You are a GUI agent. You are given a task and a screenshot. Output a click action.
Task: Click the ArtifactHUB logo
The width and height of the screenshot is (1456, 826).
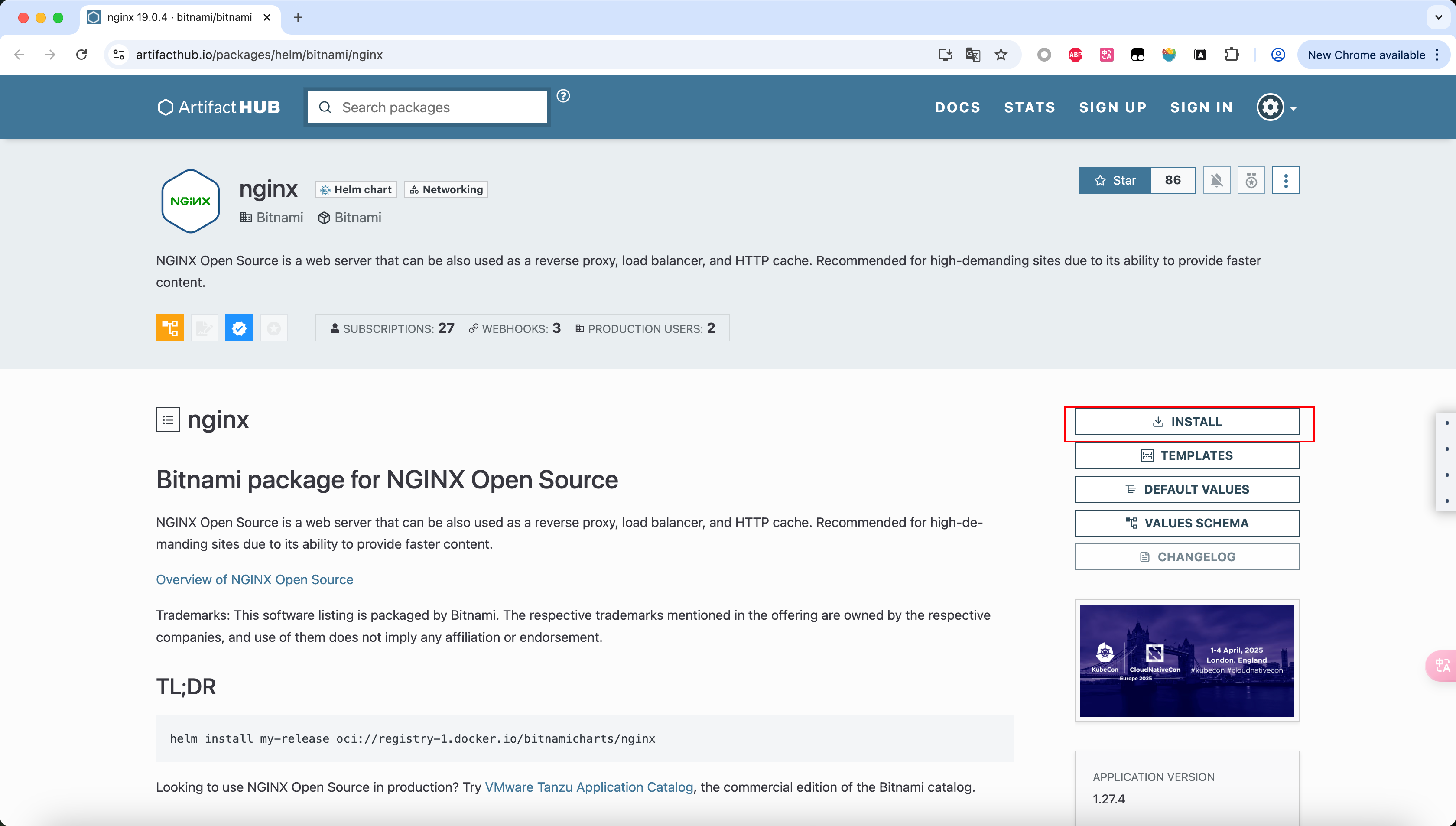click(219, 107)
